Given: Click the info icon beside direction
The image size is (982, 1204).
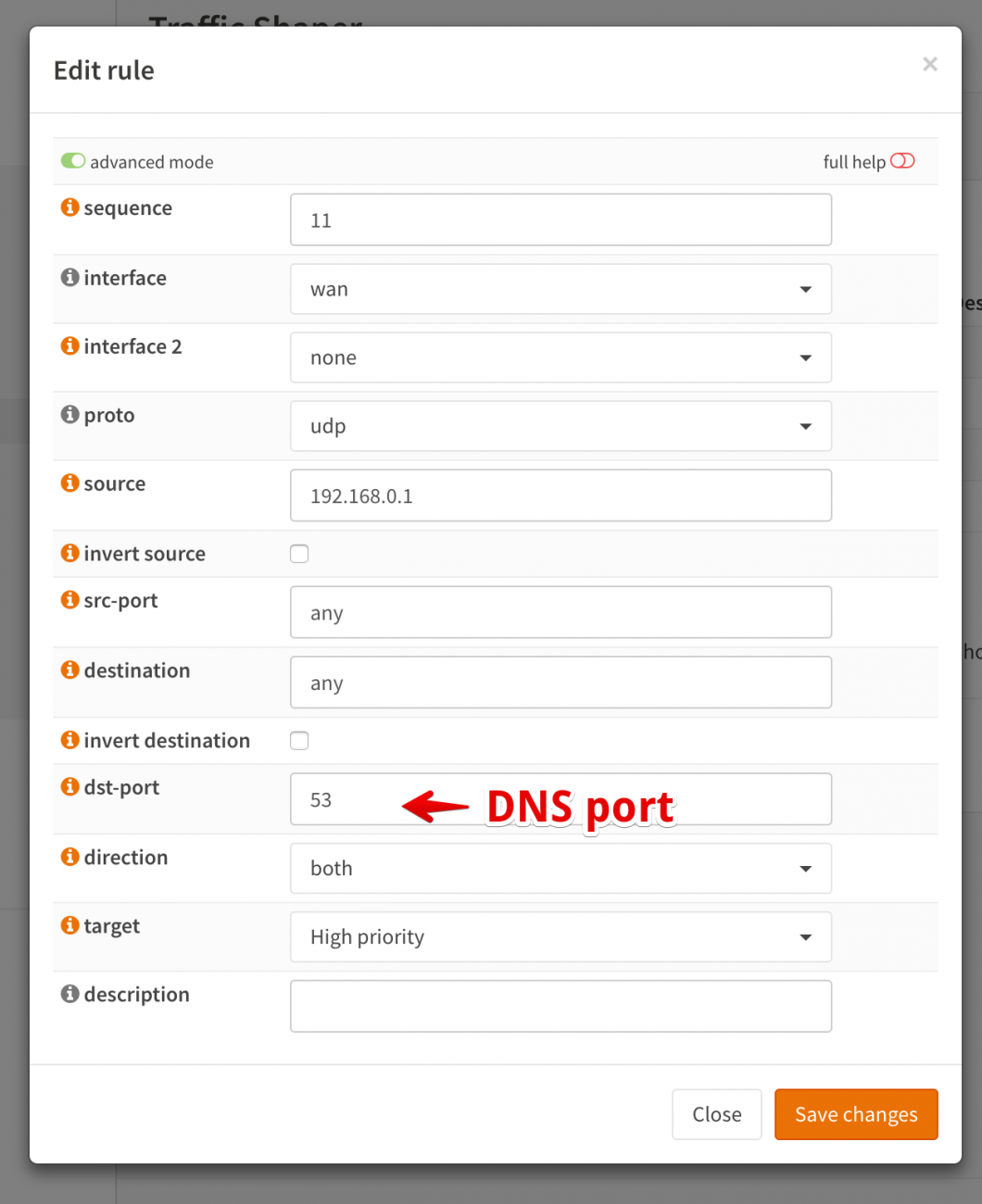Looking at the screenshot, I should pos(69,857).
